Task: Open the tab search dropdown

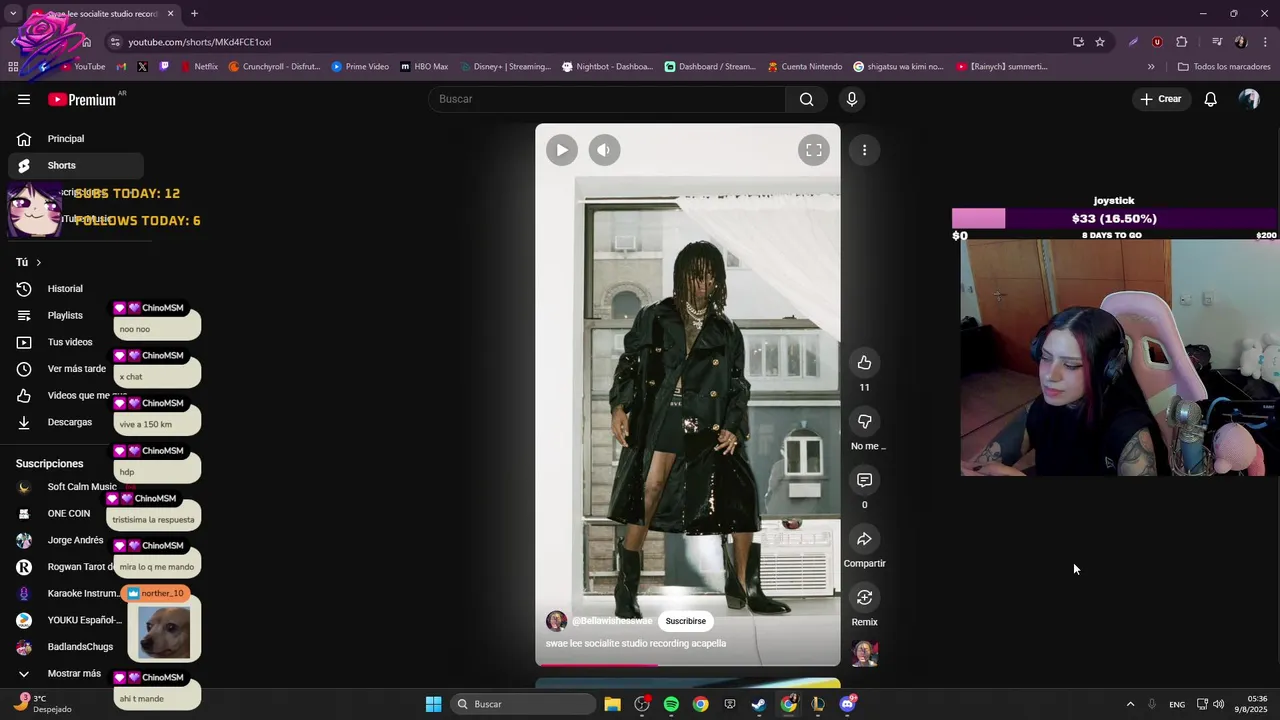Action: [x=13, y=14]
